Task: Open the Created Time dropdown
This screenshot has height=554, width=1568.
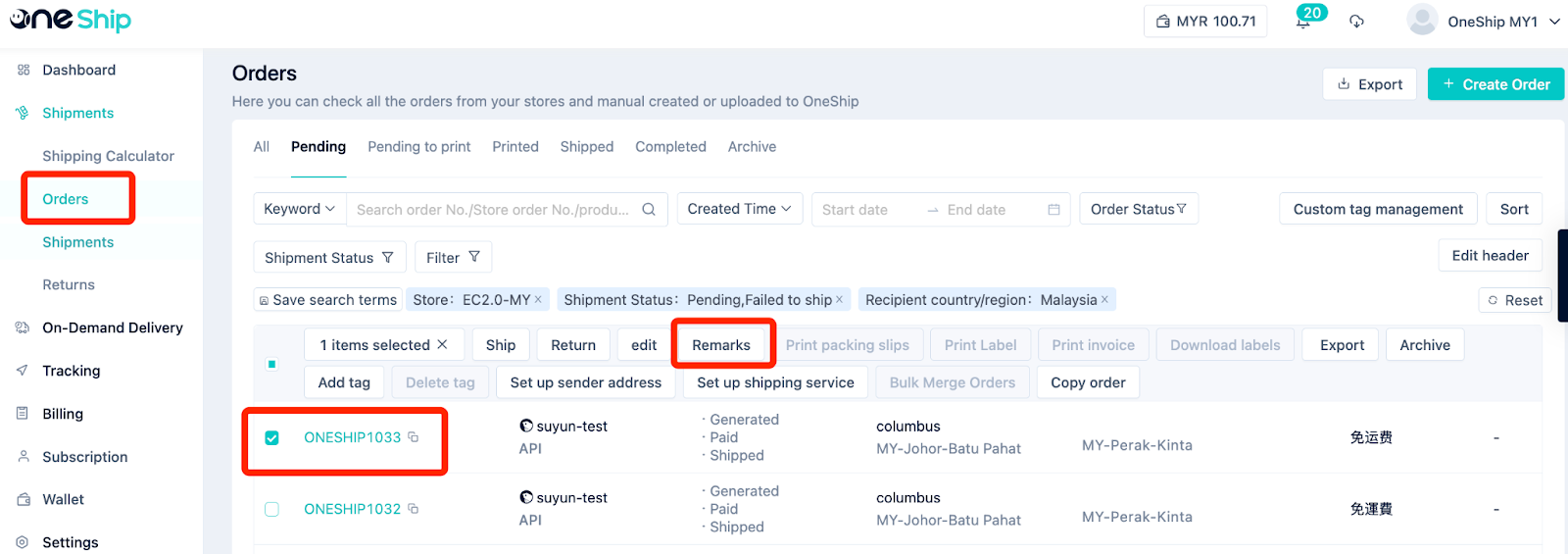Action: (740, 209)
